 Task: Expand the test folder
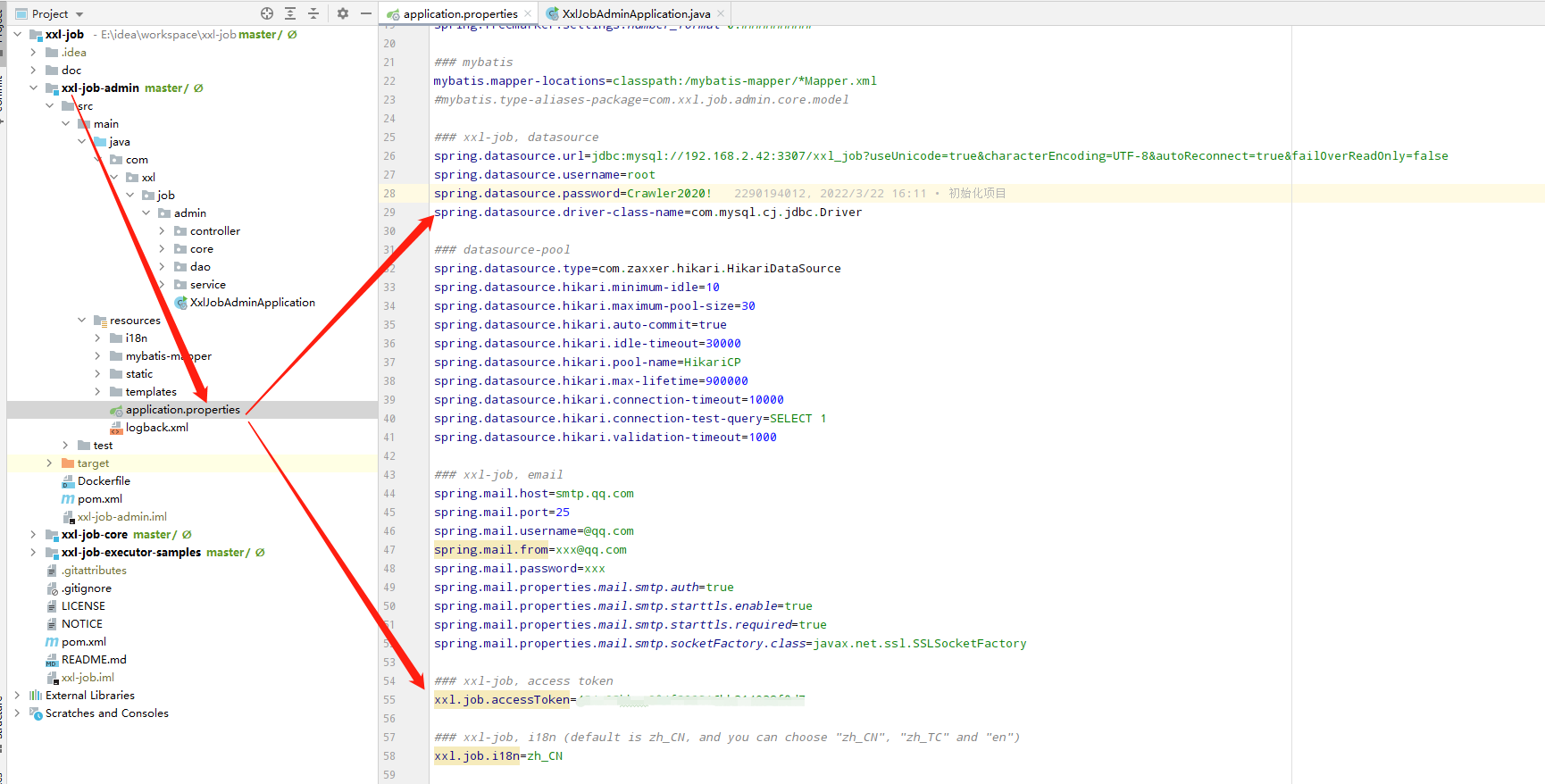[x=66, y=446]
